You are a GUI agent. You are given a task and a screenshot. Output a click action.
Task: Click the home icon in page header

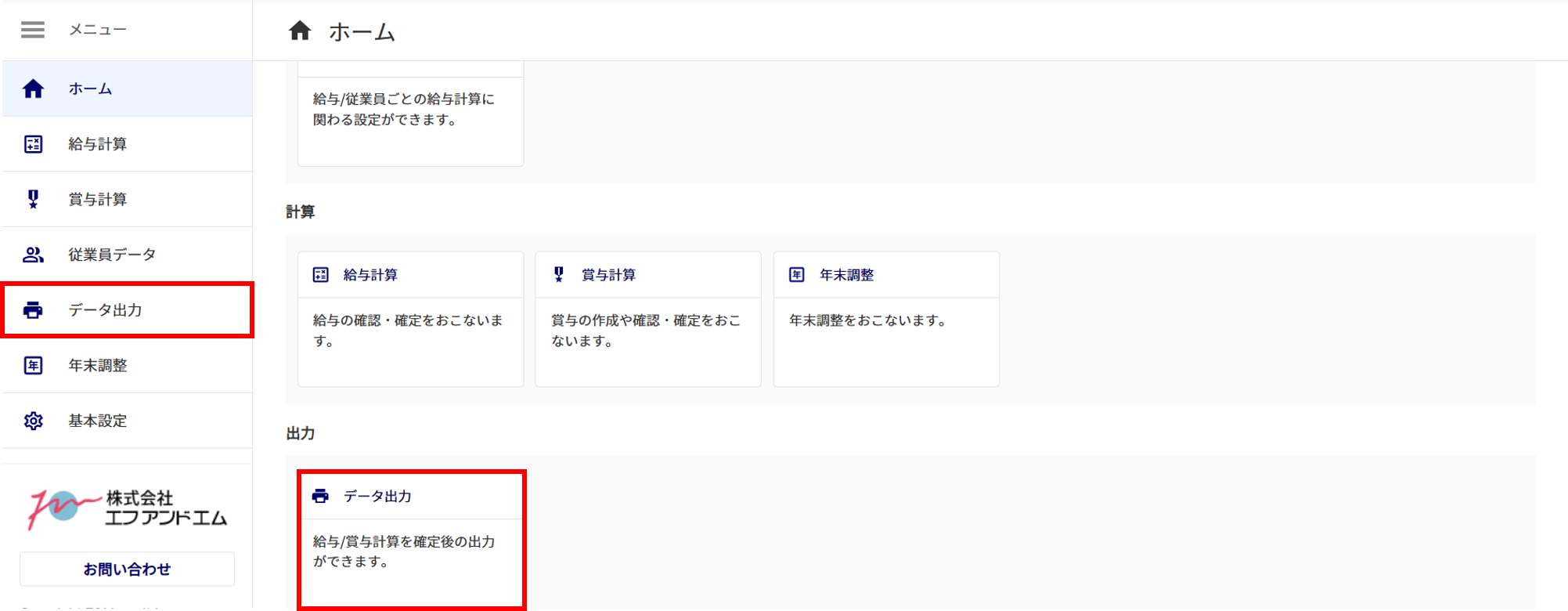[x=300, y=31]
